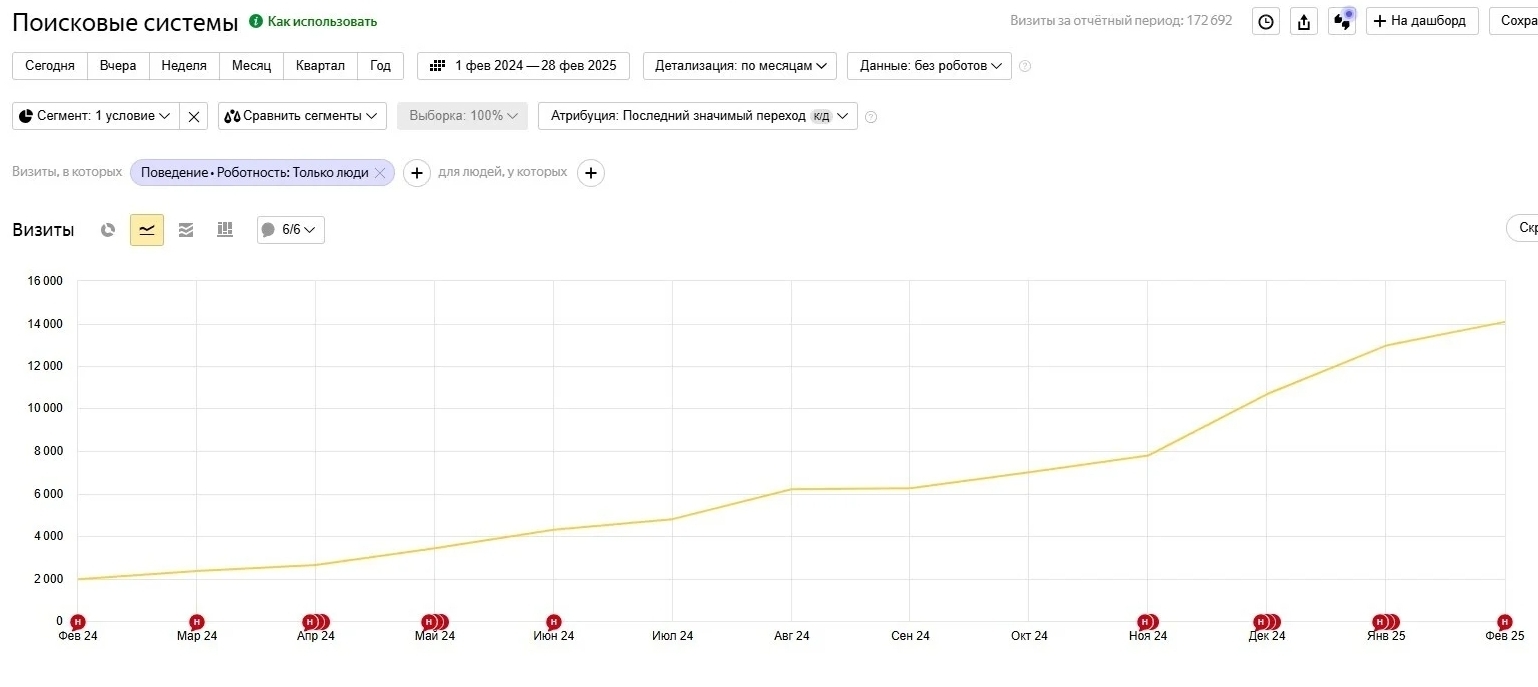1538x687 pixels.
Task: Click the annotation marker at Фев 24
Action: [77, 622]
